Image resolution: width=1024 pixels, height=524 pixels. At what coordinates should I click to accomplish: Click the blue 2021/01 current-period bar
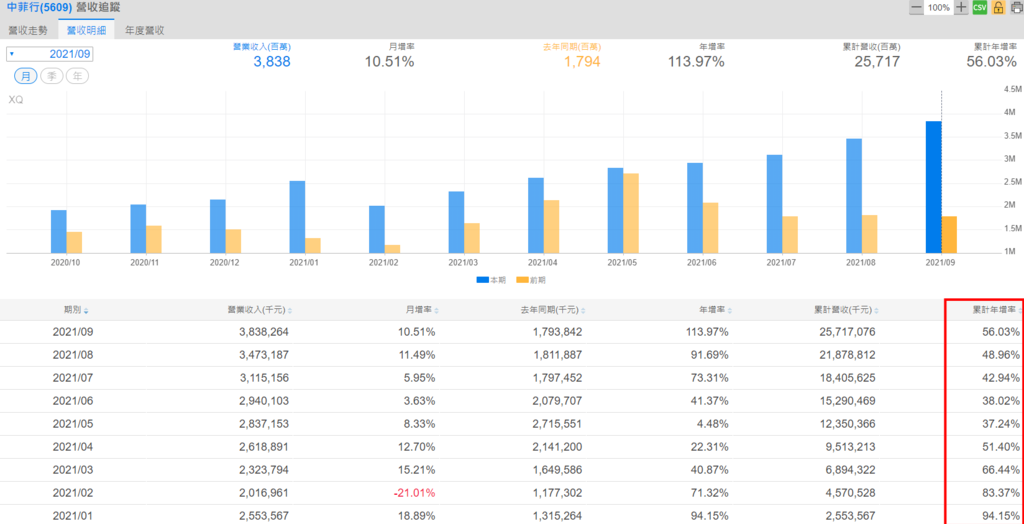tap(297, 217)
